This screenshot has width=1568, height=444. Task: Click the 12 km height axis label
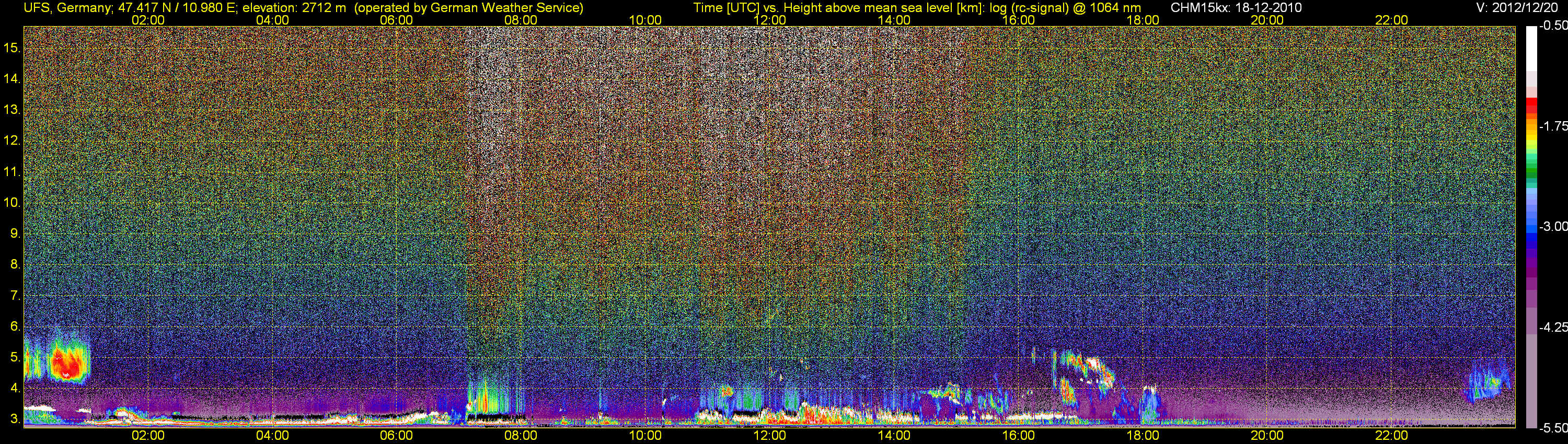(11, 141)
